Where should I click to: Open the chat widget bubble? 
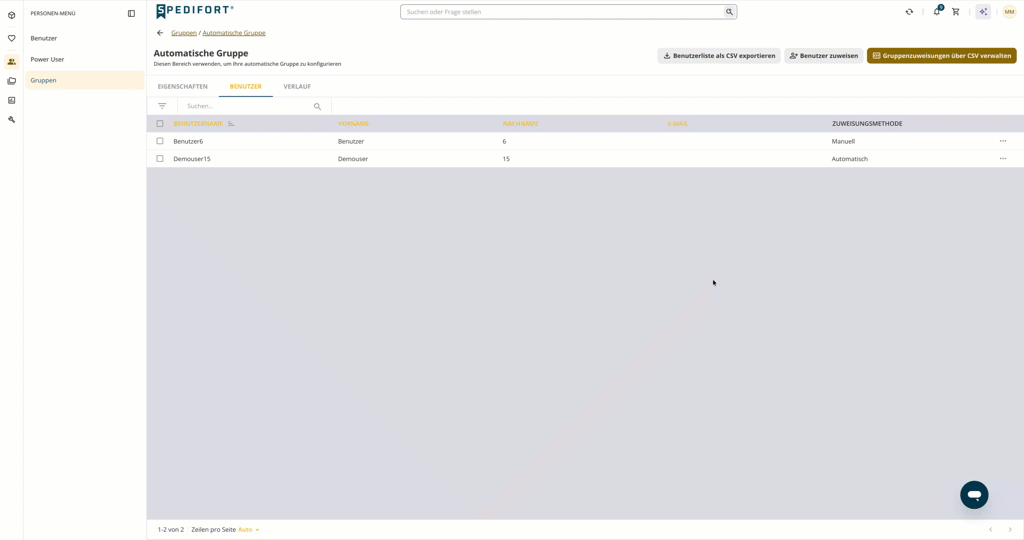[x=974, y=495]
